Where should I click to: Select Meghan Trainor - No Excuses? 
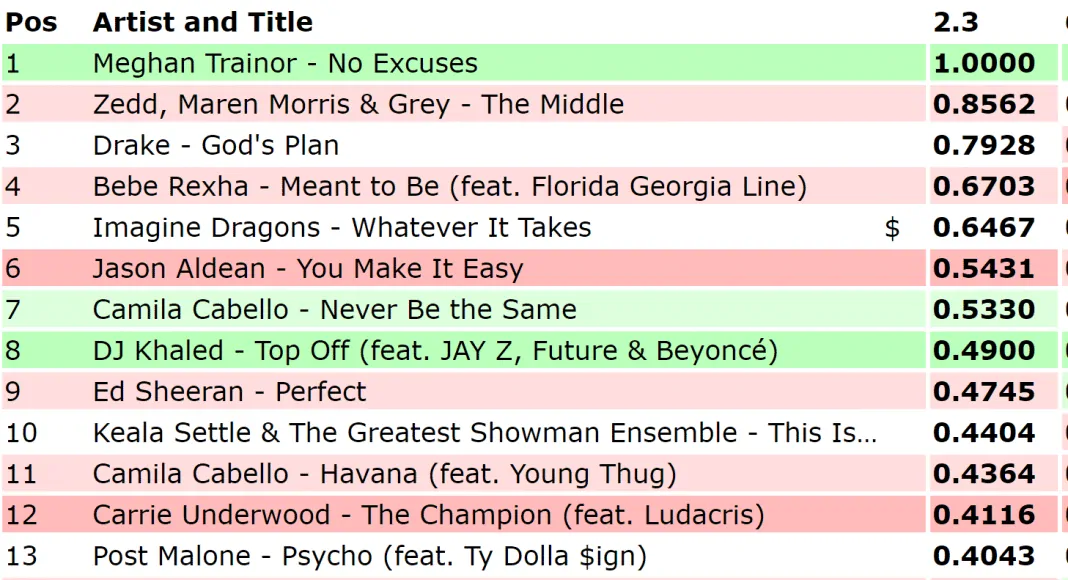pos(285,64)
